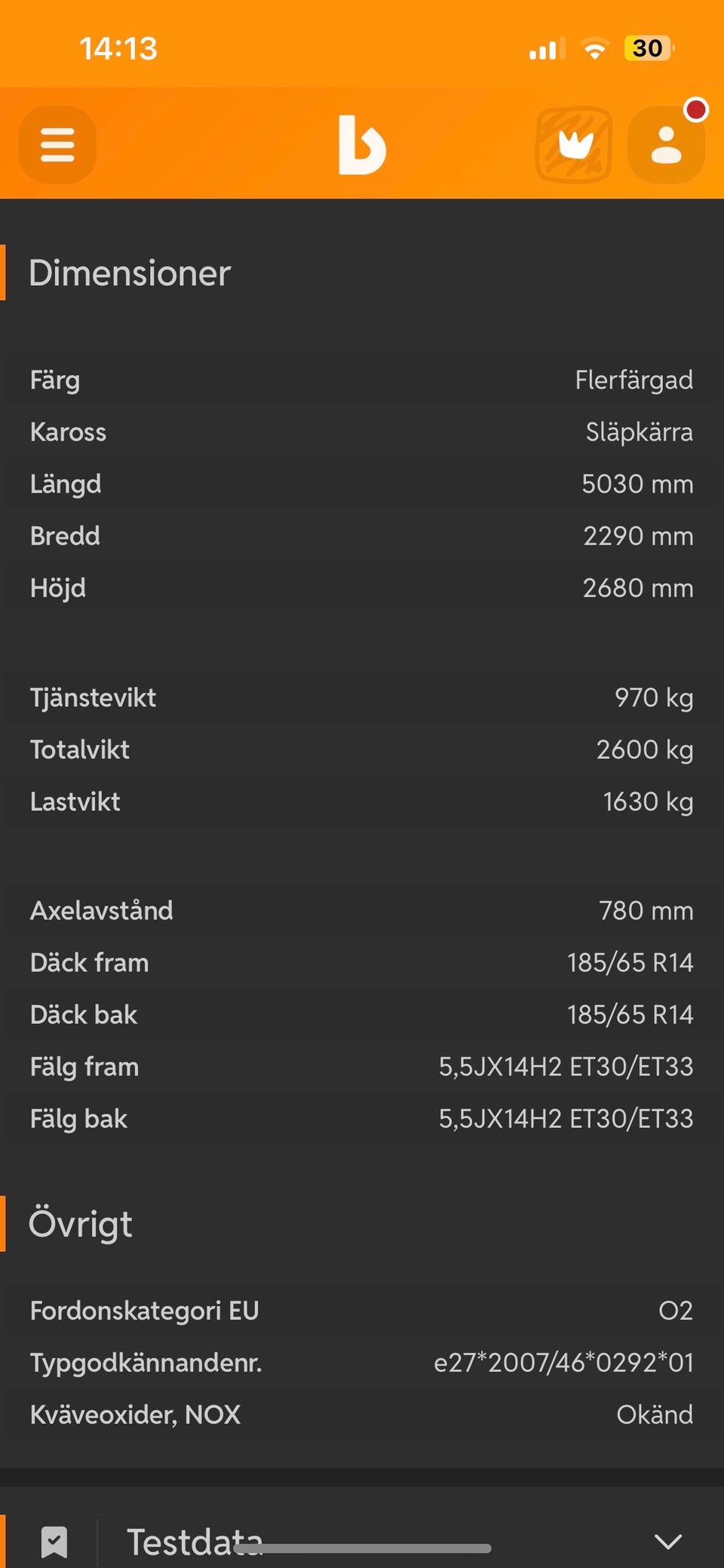
Task: Open the crown premium icon
Action: pyautogui.click(x=574, y=145)
